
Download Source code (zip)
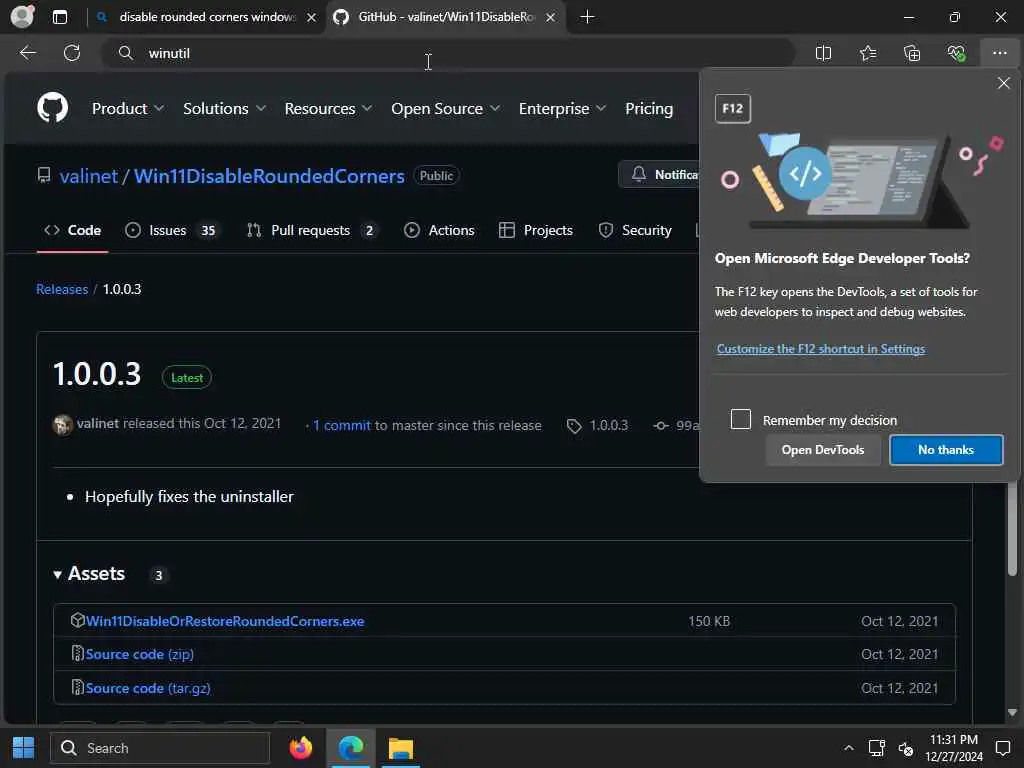click(x=140, y=654)
